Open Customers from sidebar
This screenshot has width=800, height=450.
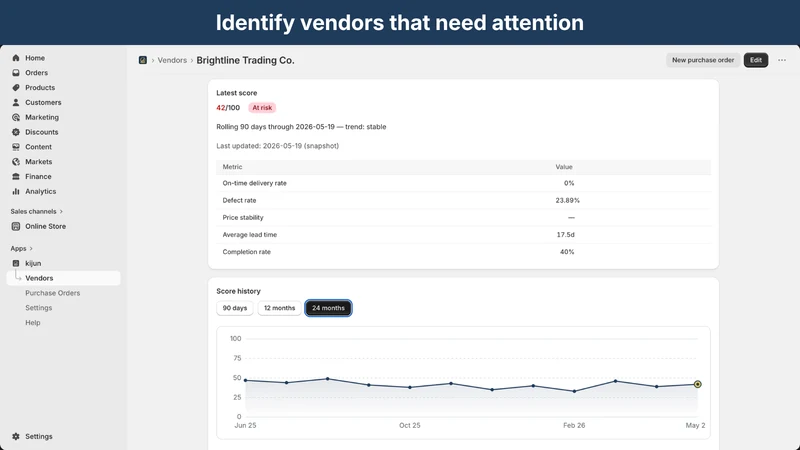pyautogui.click(x=43, y=103)
